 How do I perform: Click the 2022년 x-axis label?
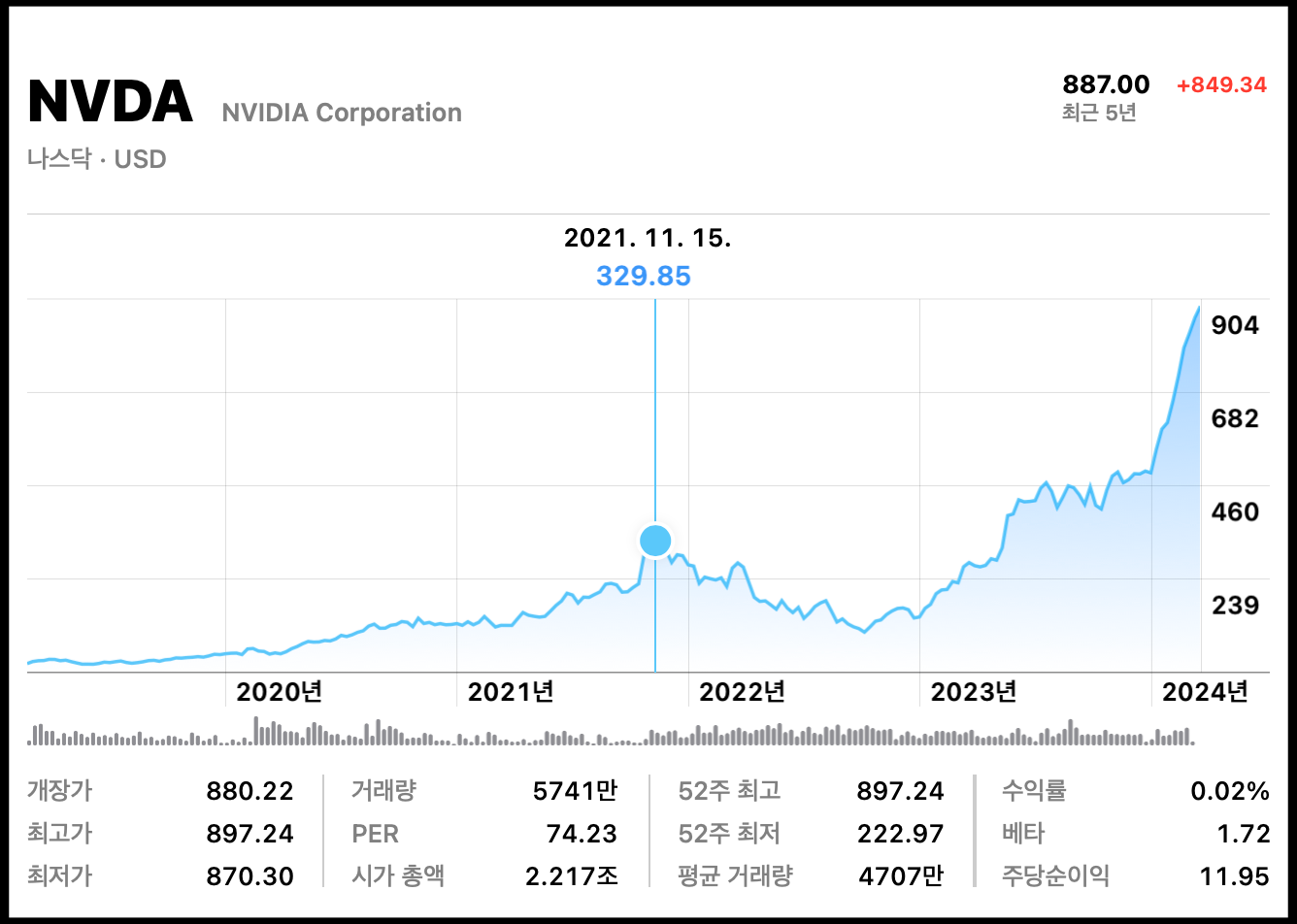point(742,692)
